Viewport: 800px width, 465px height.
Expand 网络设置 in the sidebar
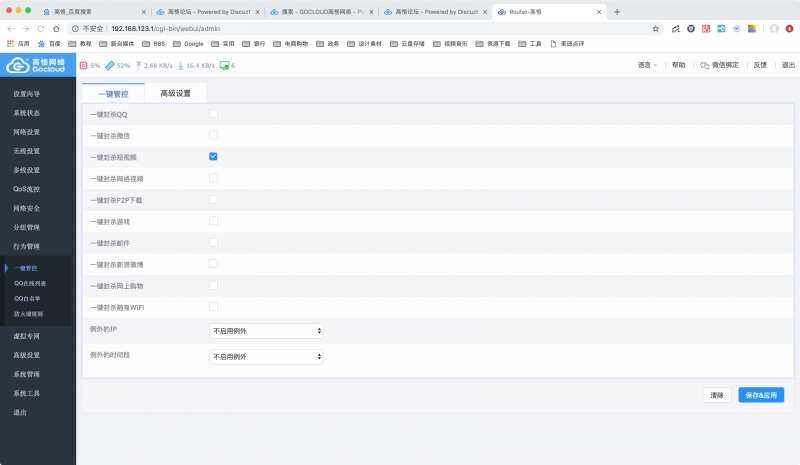click(x=27, y=132)
